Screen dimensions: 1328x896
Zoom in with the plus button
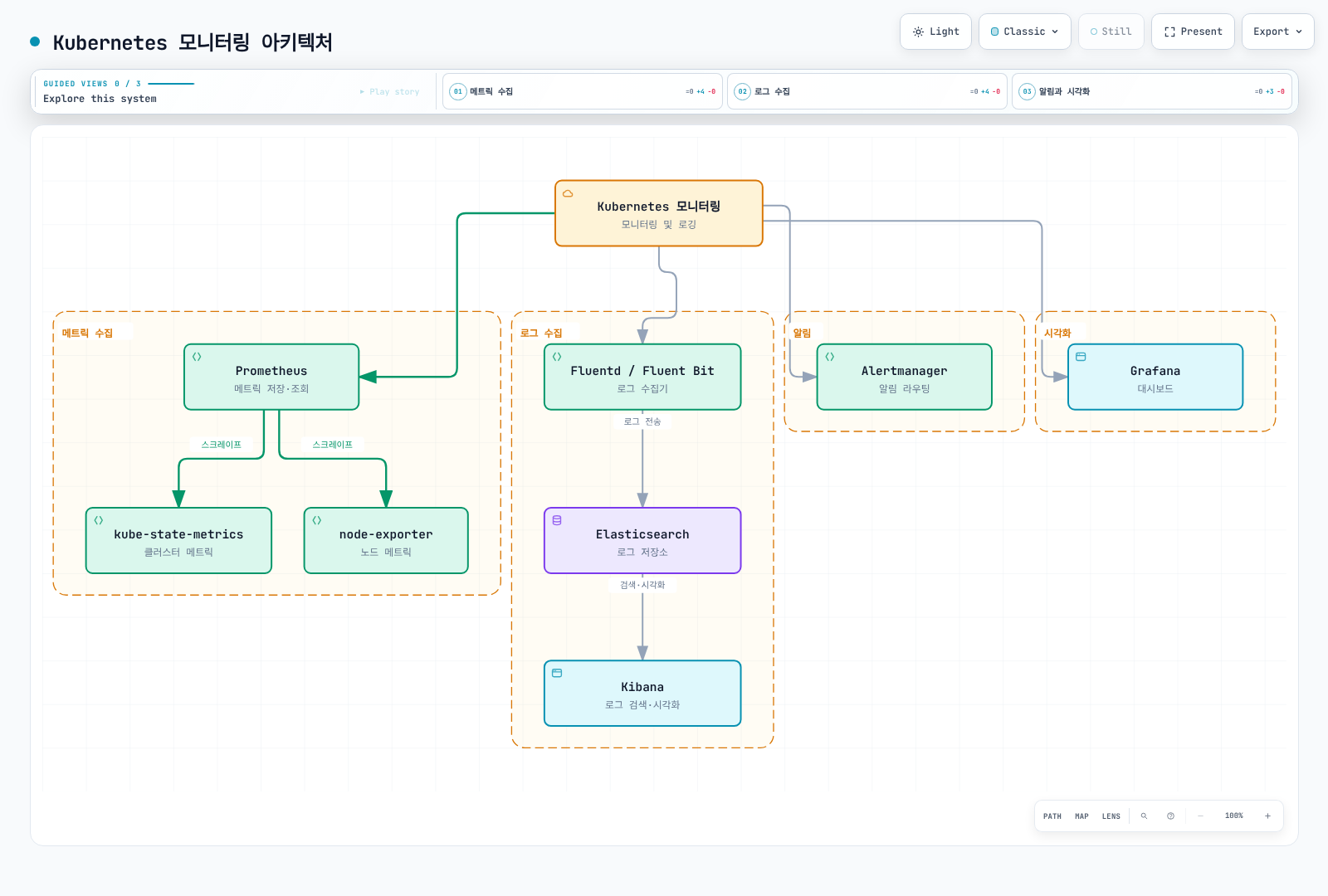(x=1267, y=816)
